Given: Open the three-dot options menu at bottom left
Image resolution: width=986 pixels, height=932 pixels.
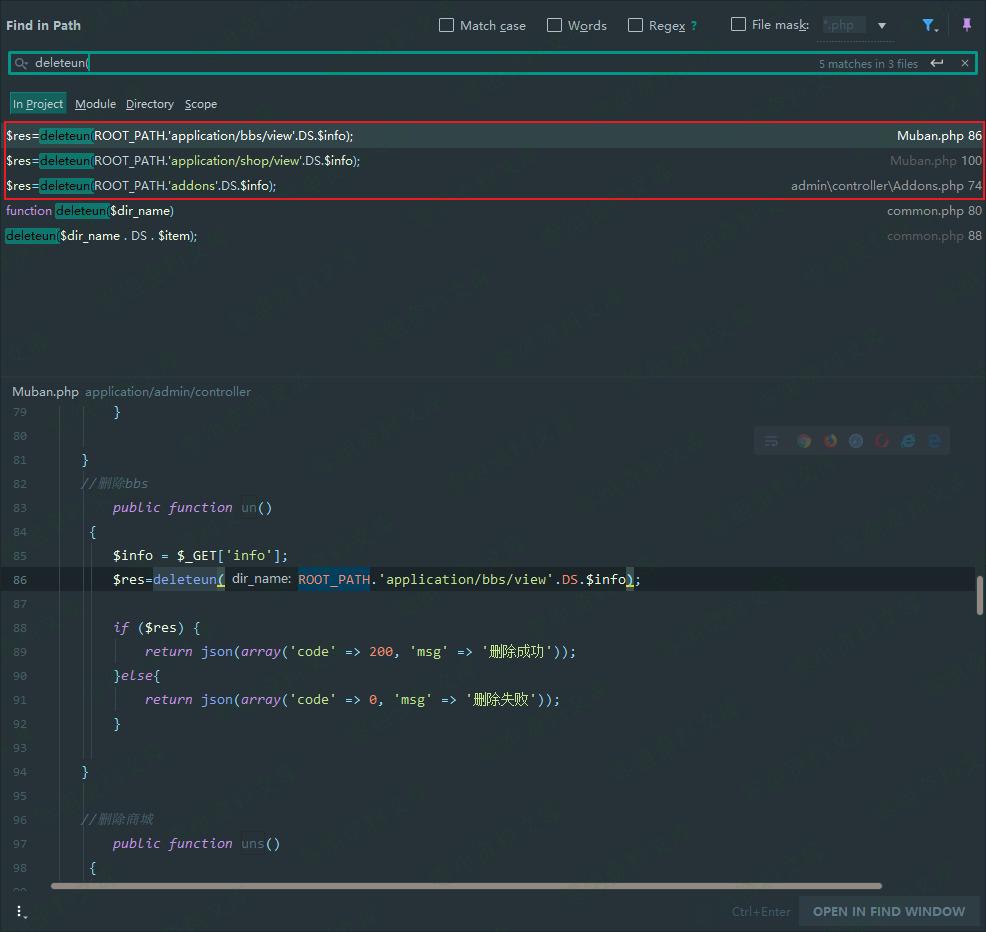Looking at the screenshot, I should 20,911.
